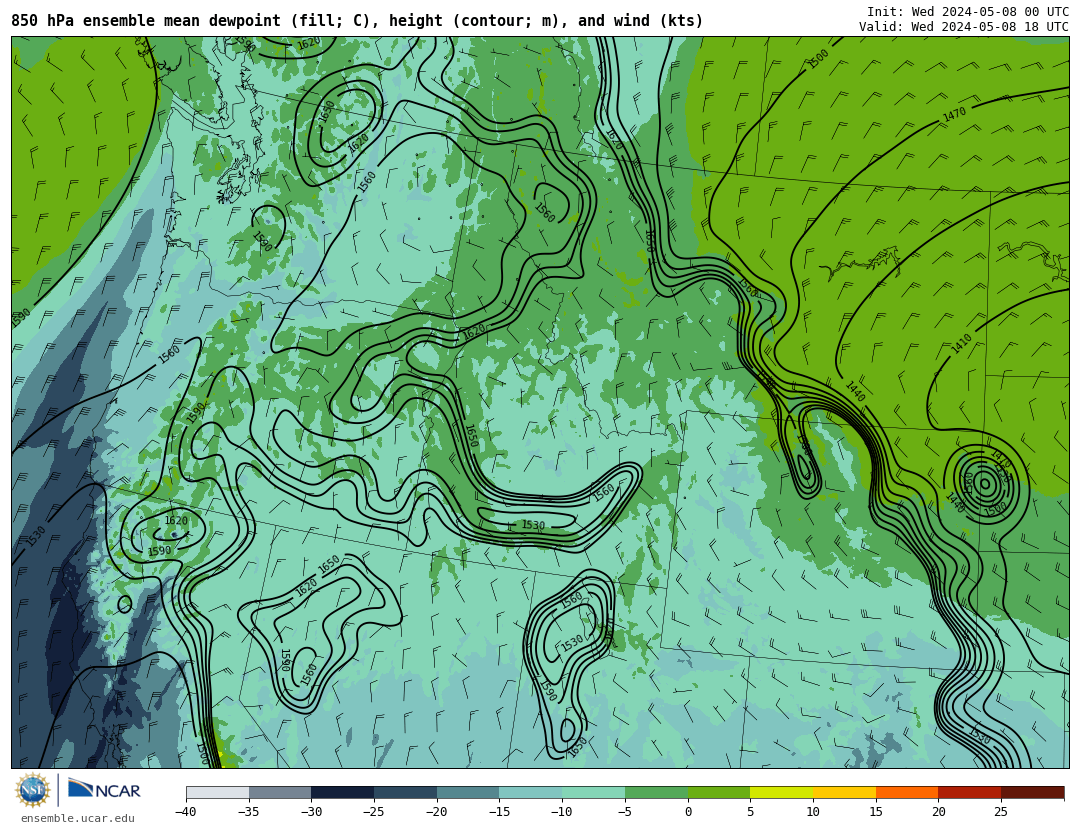Select the 10 to 15 yellow swatch
Viewport: 1080px width, 831px height.
point(844,792)
